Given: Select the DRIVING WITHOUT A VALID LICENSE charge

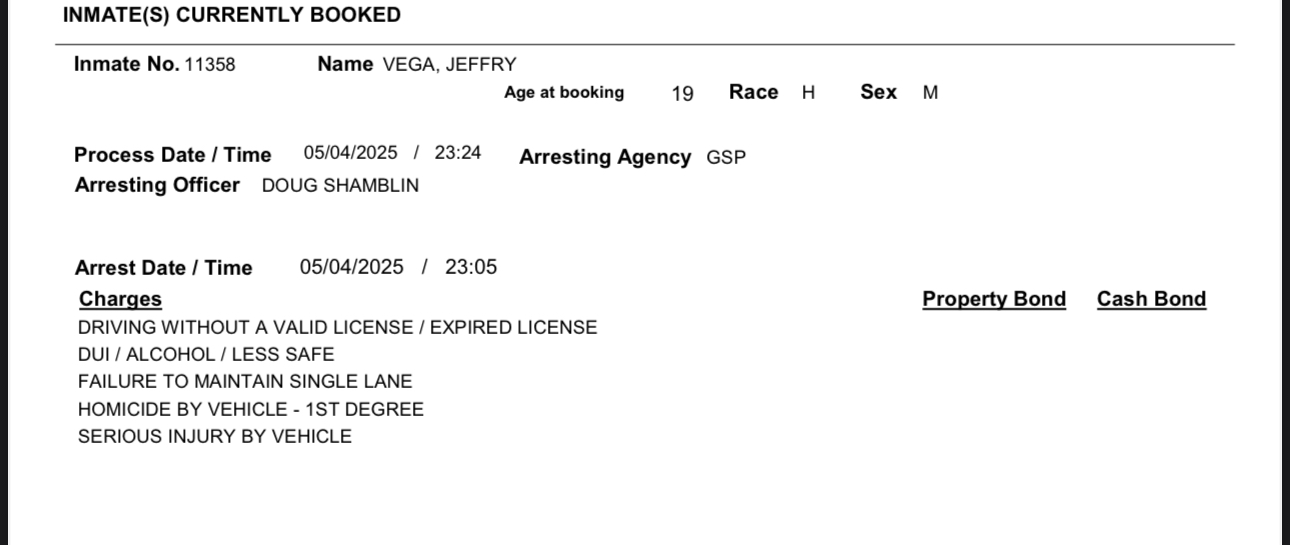Looking at the screenshot, I should click(x=337, y=328).
